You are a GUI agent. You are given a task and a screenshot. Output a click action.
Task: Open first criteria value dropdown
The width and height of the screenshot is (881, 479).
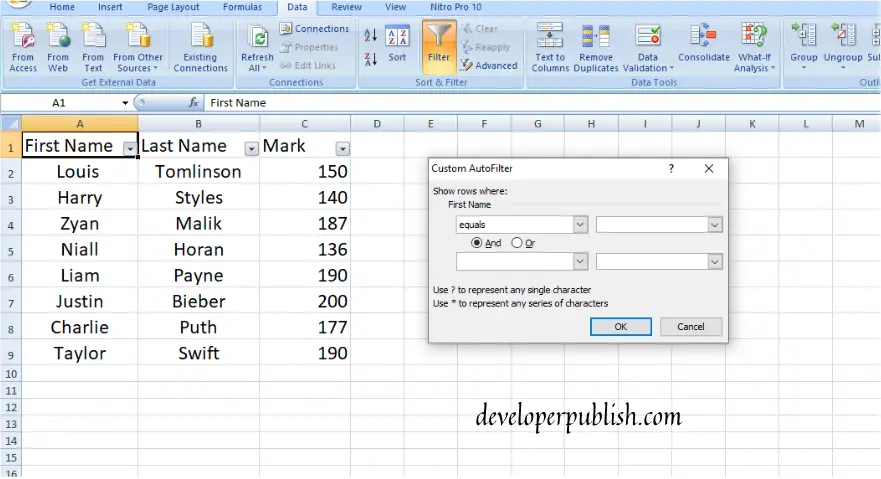[x=715, y=225]
